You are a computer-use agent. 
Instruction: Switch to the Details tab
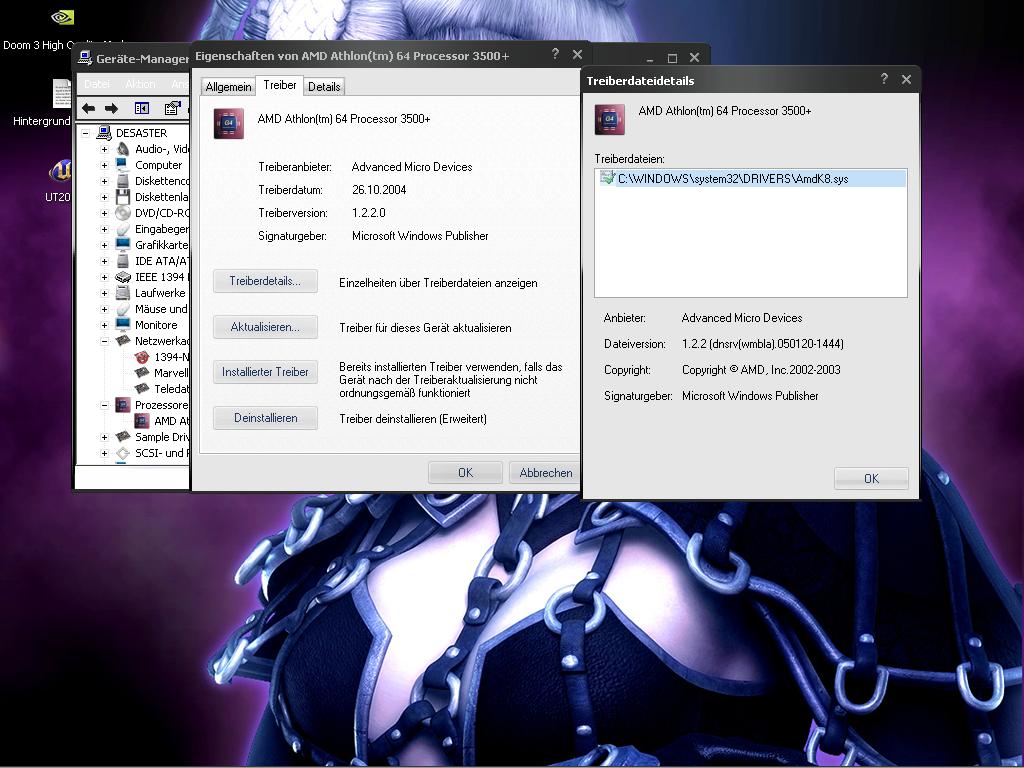click(324, 86)
